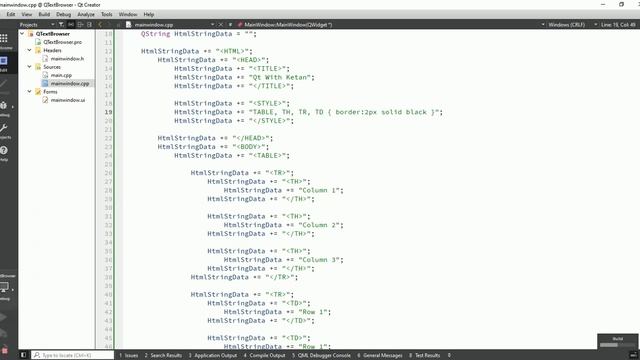Select main.cpp in Sources
Screen dimensions: 640x360
pyautogui.click(x=61, y=75)
